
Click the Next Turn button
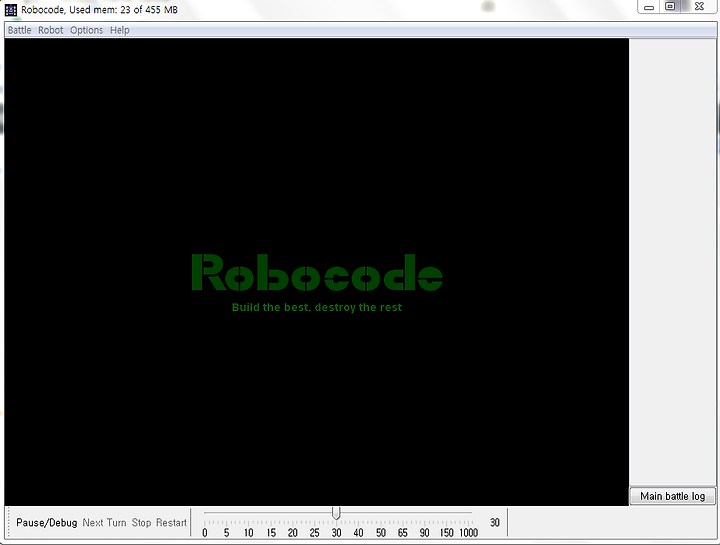point(104,523)
